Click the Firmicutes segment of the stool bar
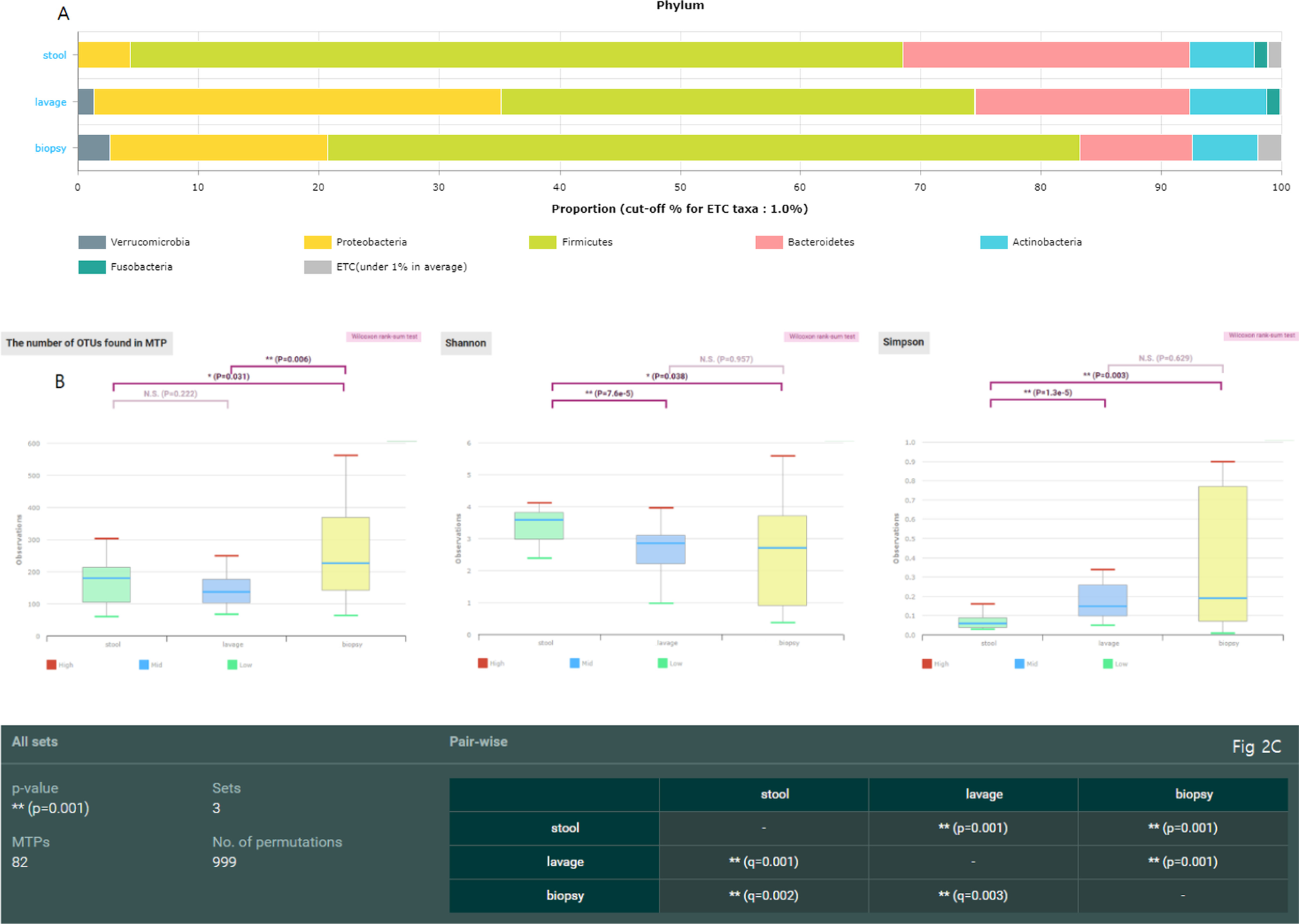 516,54
